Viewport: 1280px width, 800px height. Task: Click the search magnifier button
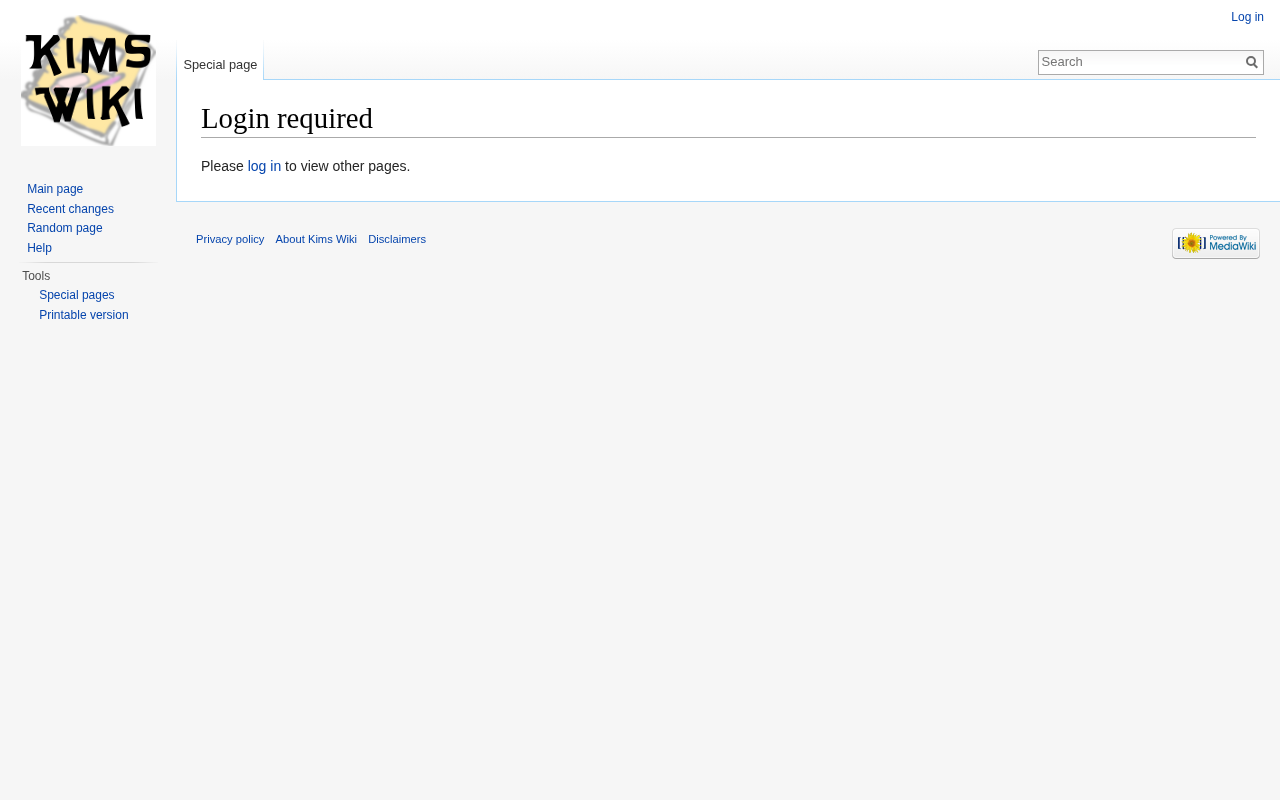(1251, 62)
